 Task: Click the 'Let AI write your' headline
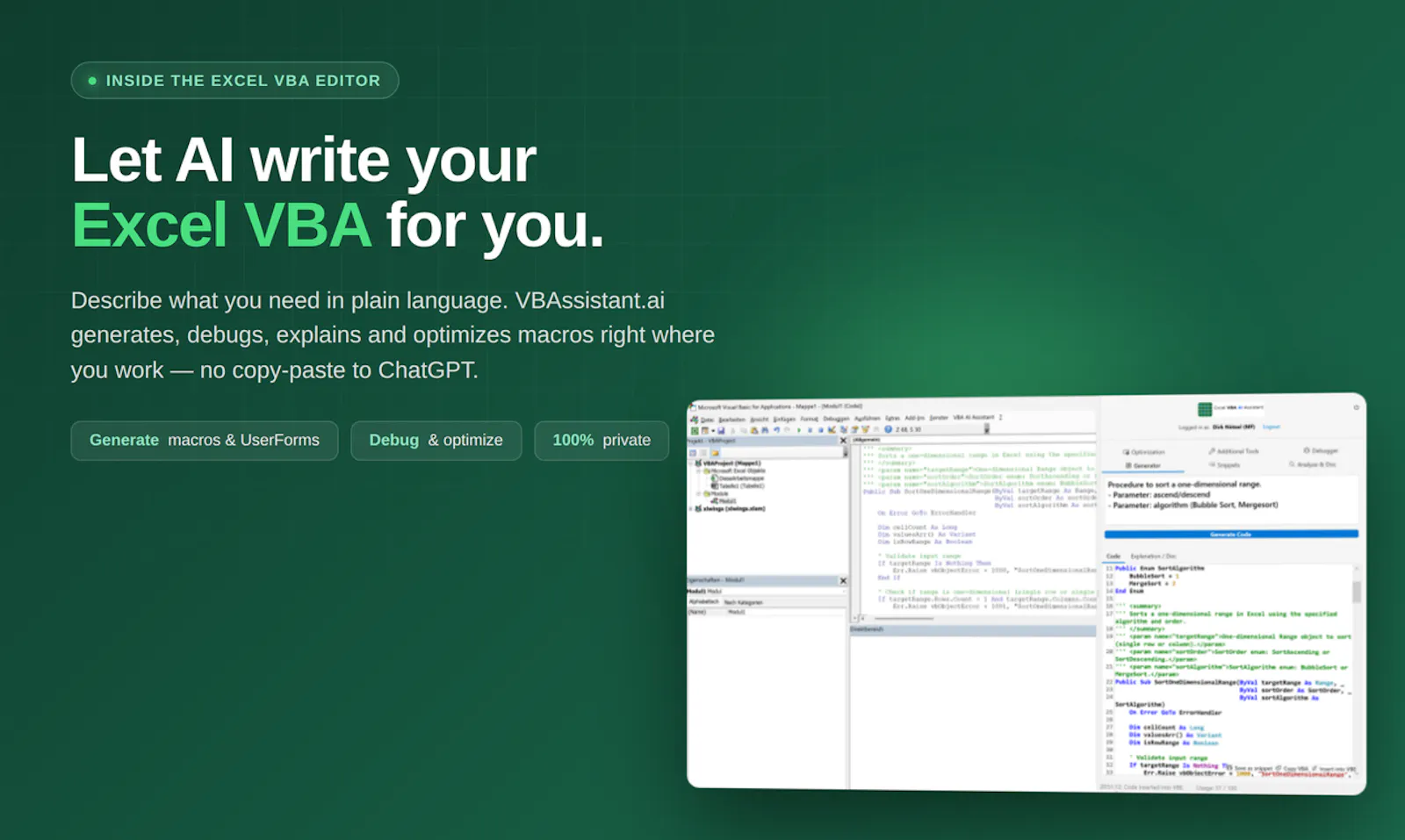pos(304,160)
